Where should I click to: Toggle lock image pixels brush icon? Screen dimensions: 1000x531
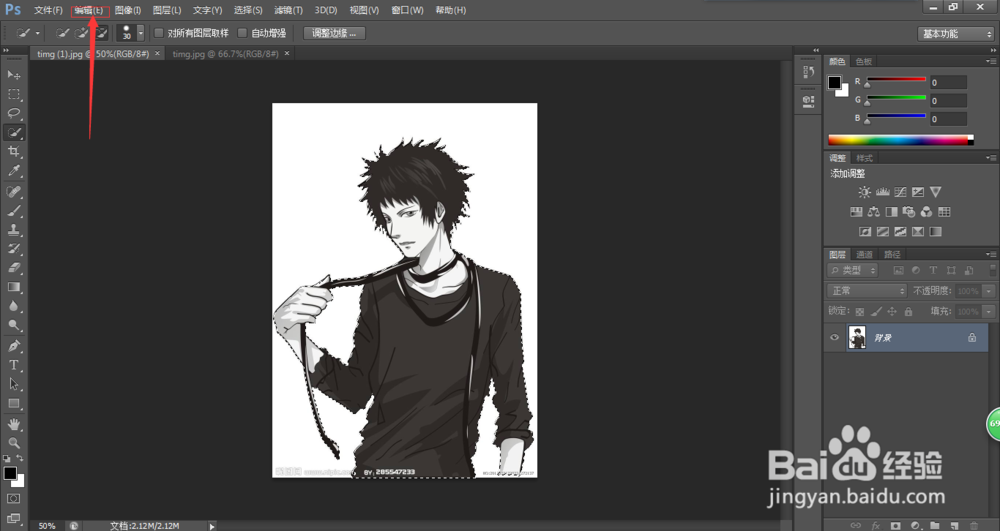click(876, 312)
